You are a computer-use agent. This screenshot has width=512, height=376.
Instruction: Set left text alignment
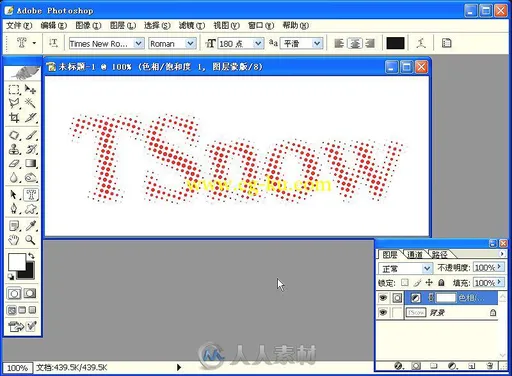tap(339, 43)
